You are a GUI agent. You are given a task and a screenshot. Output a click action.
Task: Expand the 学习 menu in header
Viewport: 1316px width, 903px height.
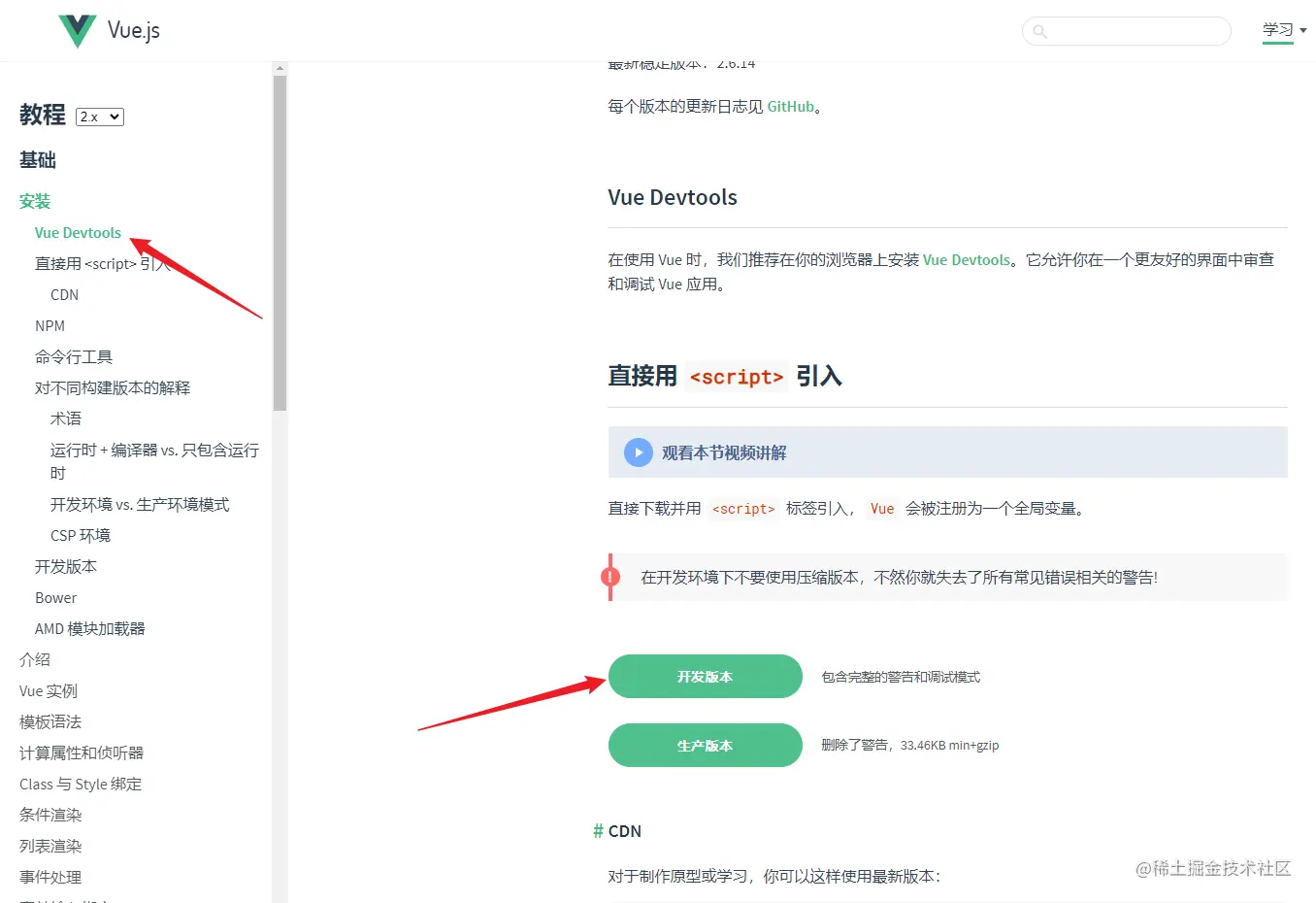1284,30
